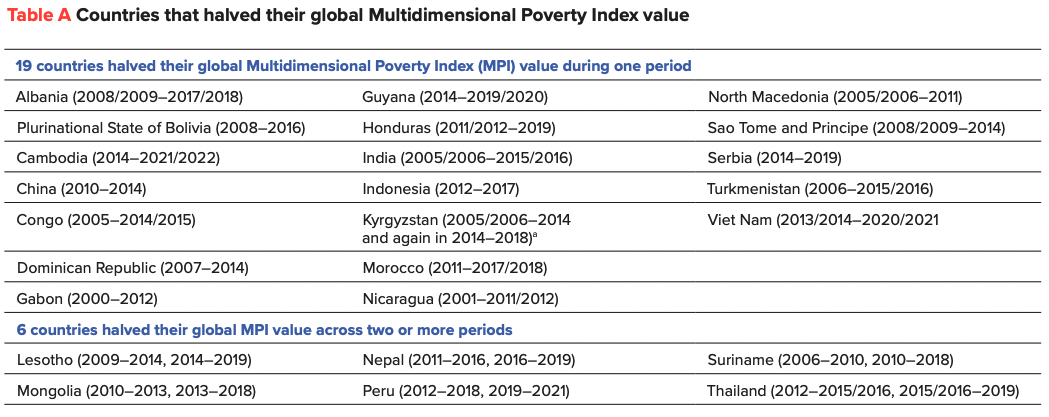
Task: Click the Dominican Republic (2007–2014) cell
Action: [132, 268]
